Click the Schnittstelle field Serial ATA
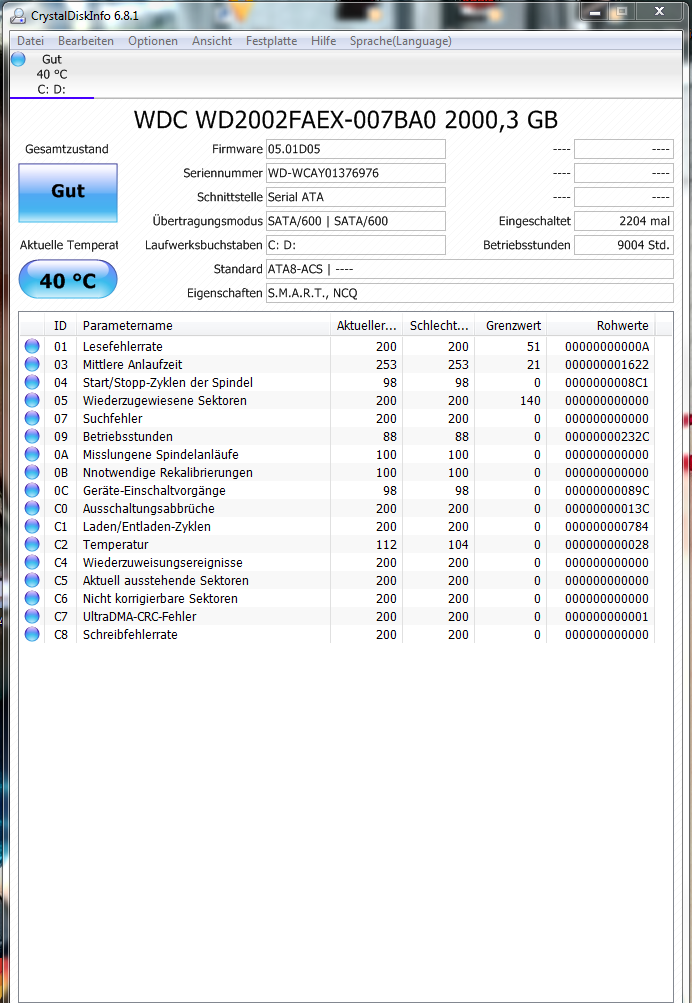 [356, 197]
